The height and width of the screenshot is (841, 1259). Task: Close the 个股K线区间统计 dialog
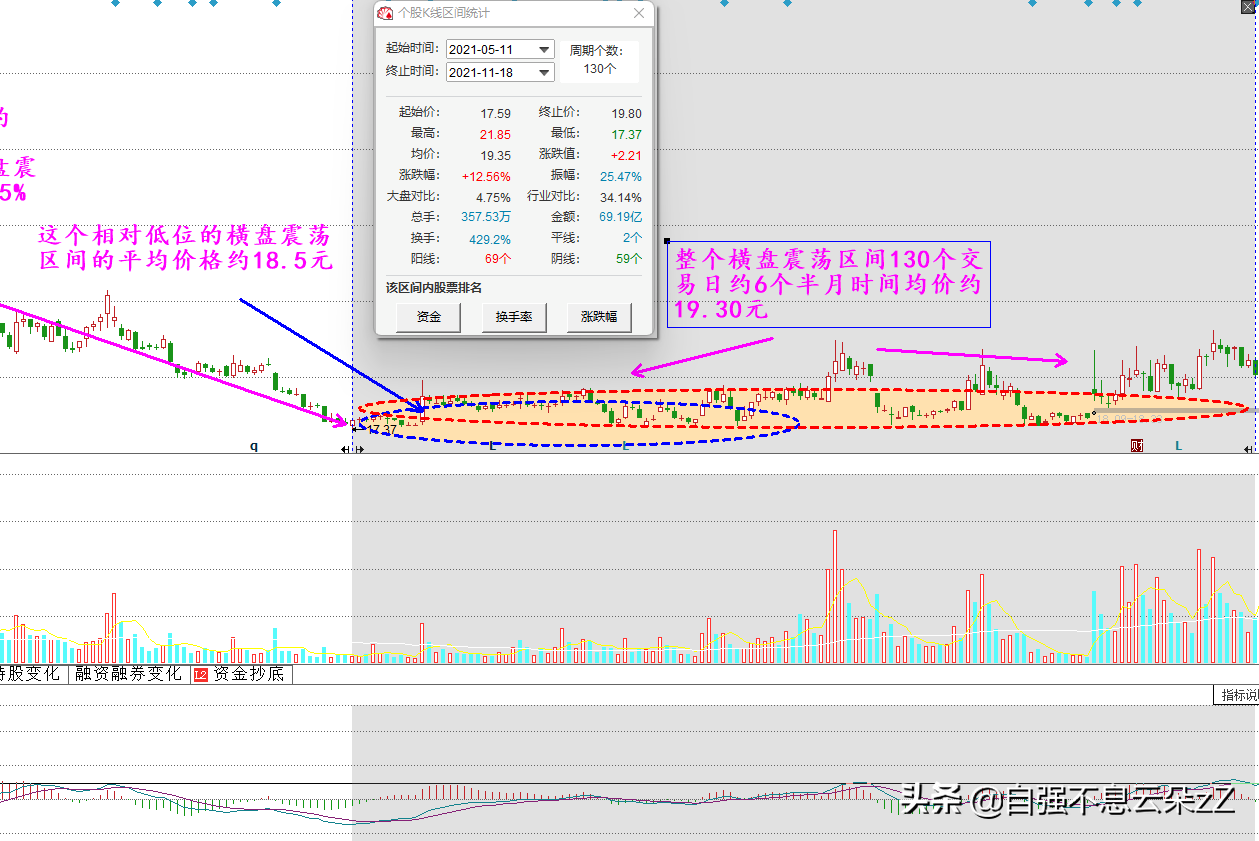pyautogui.click(x=639, y=13)
